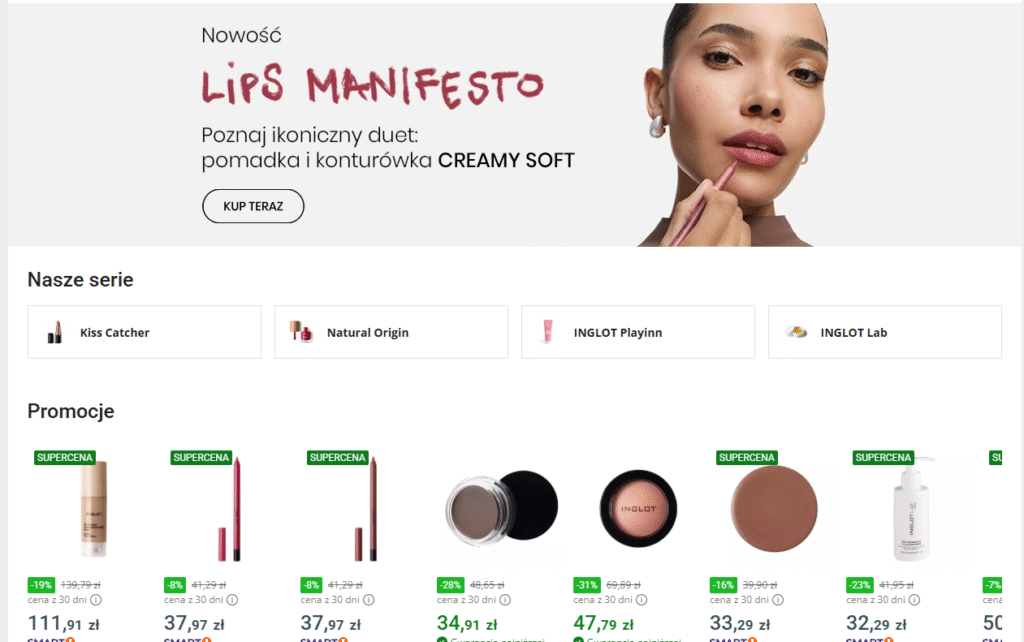
Task: Open the INGLOT blush compact product
Action: point(638,508)
